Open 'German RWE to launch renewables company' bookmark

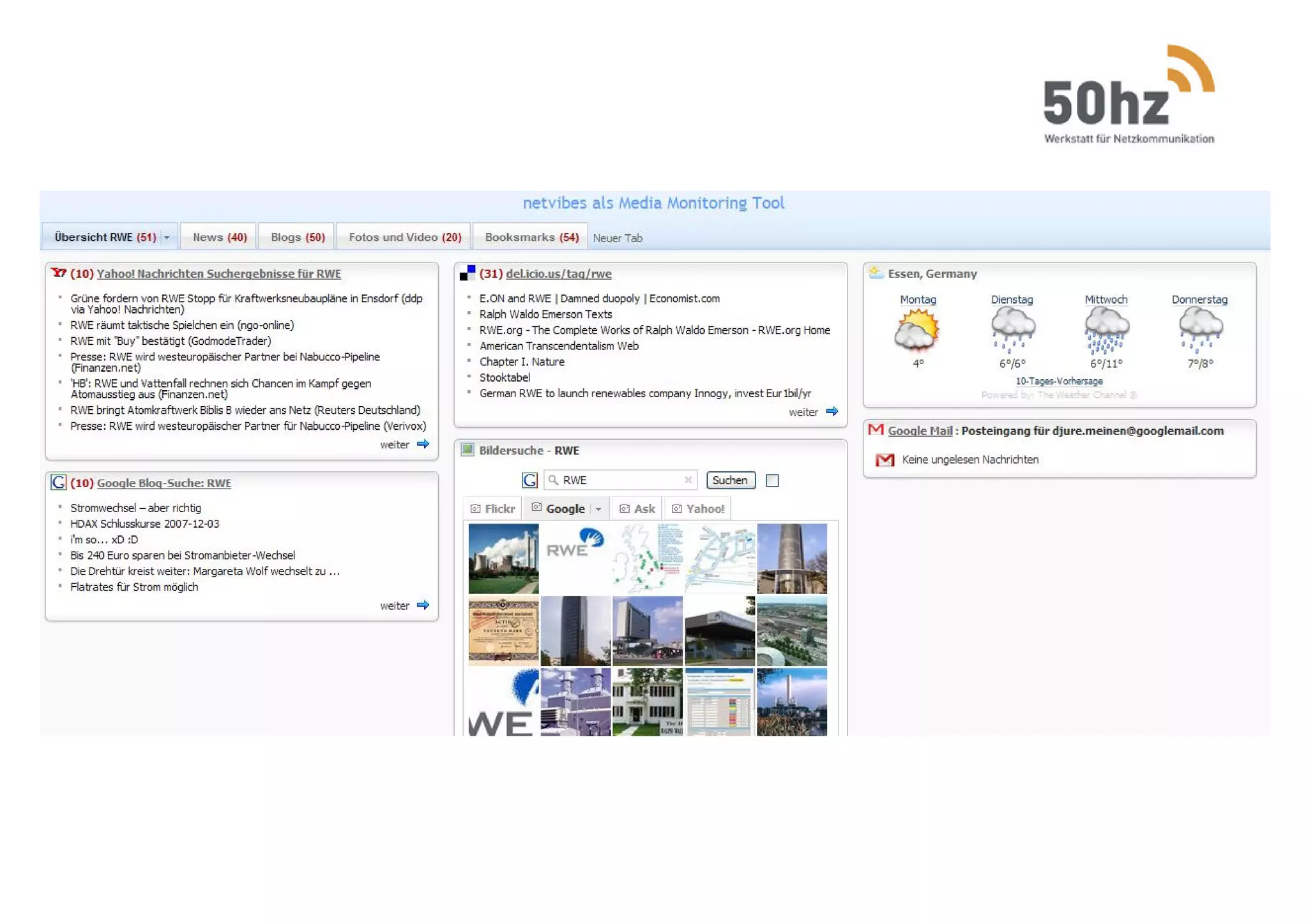click(x=646, y=393)
